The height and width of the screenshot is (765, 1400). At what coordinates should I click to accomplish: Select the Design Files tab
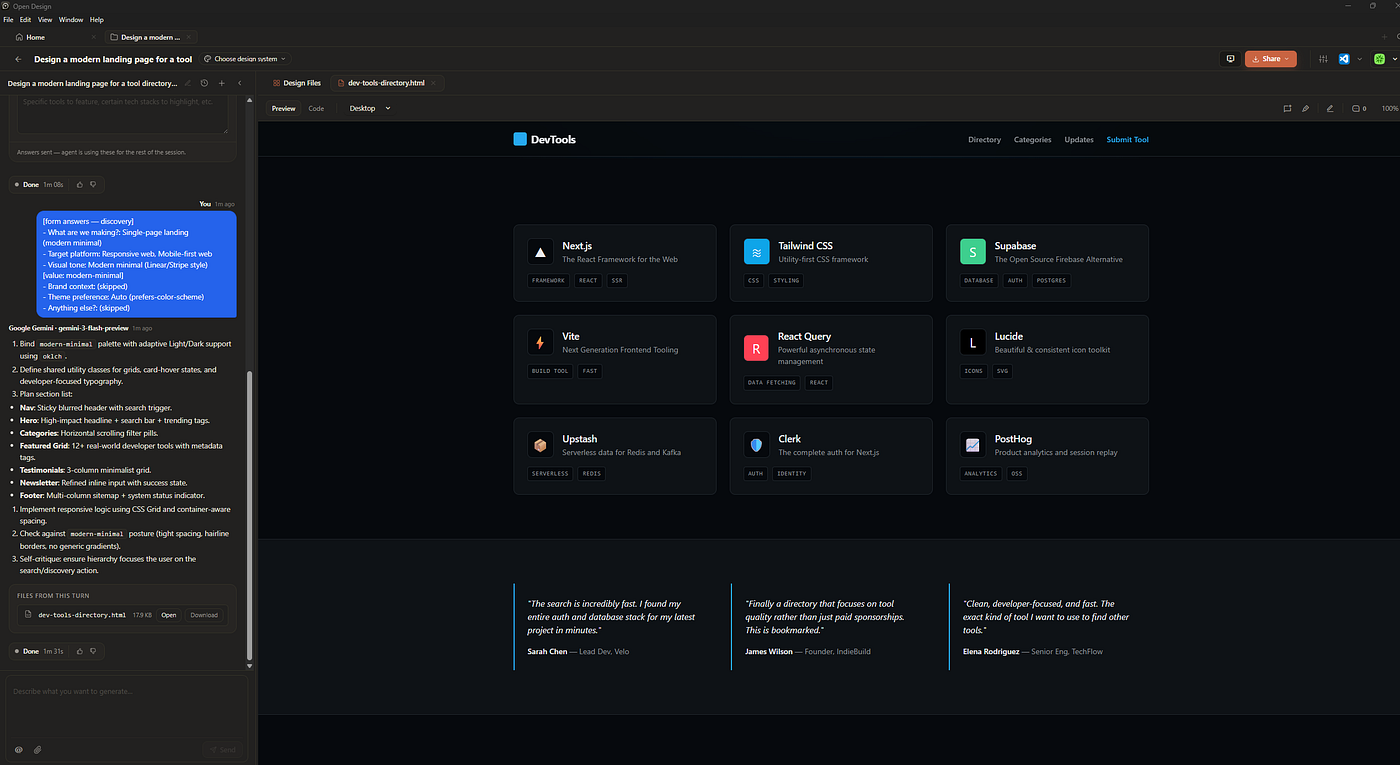297,83
